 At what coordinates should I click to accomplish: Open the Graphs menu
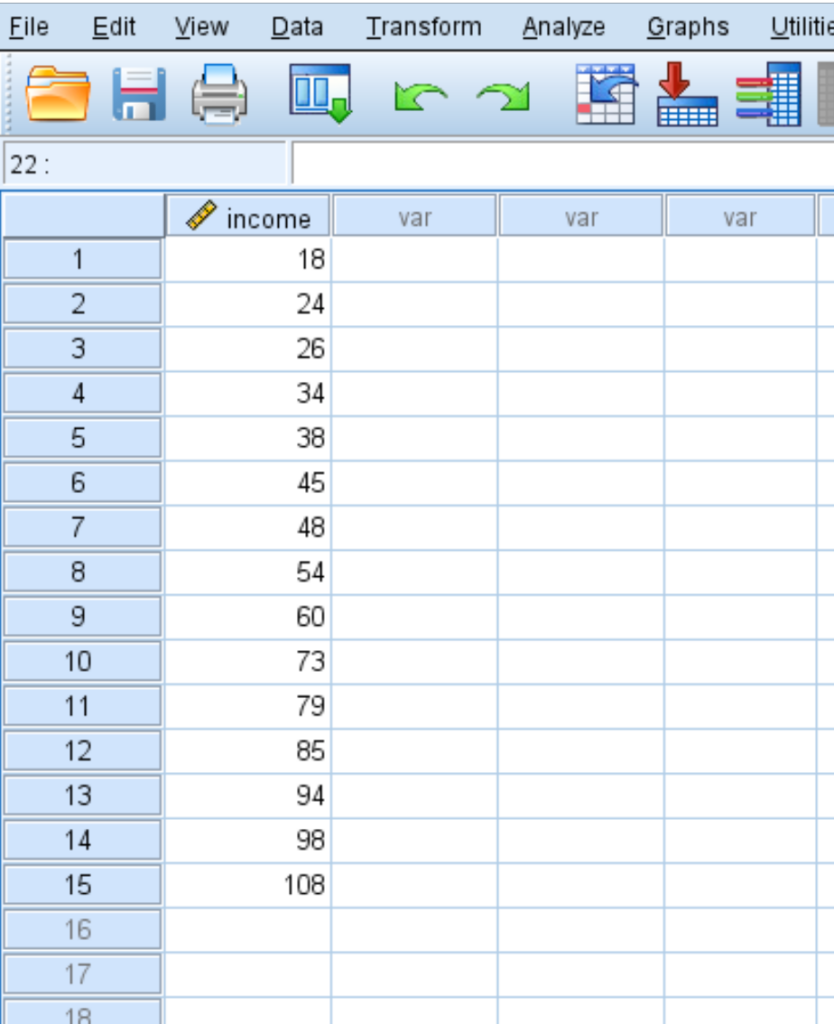pyautogui.click(x=687, y=27)
